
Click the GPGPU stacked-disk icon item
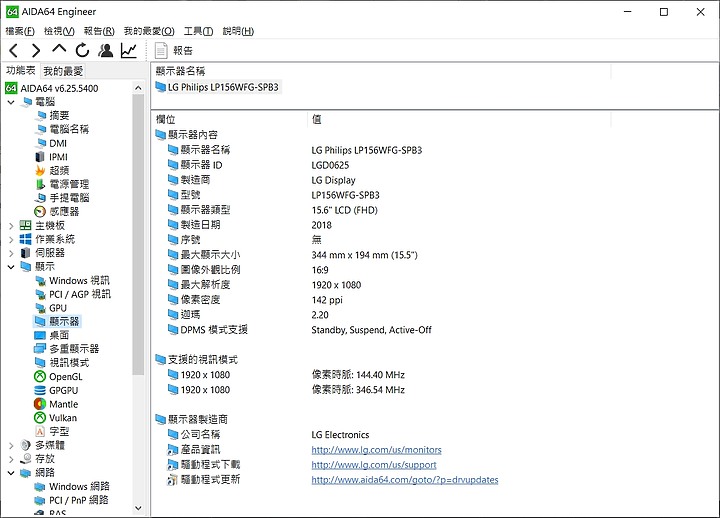(56, 390)
